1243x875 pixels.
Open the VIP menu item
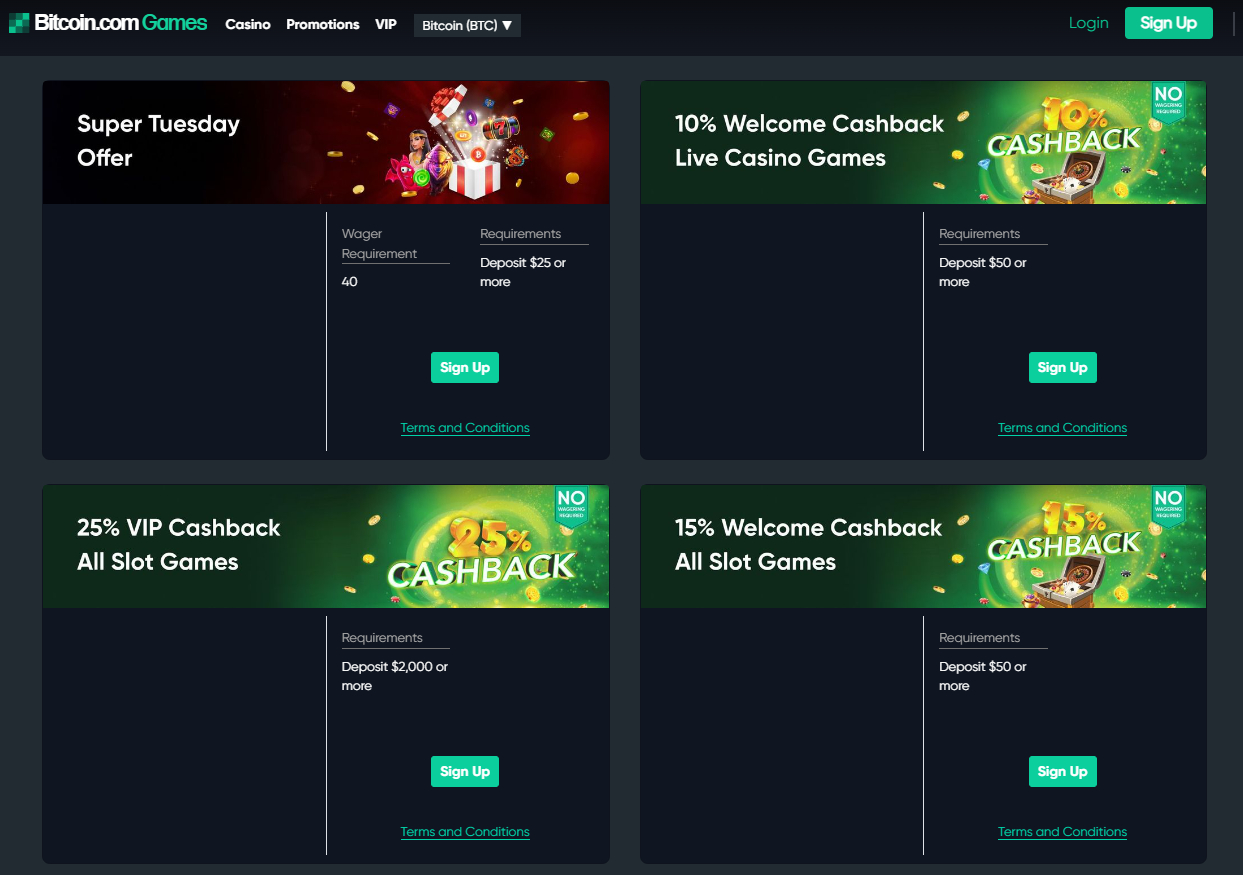386,24
